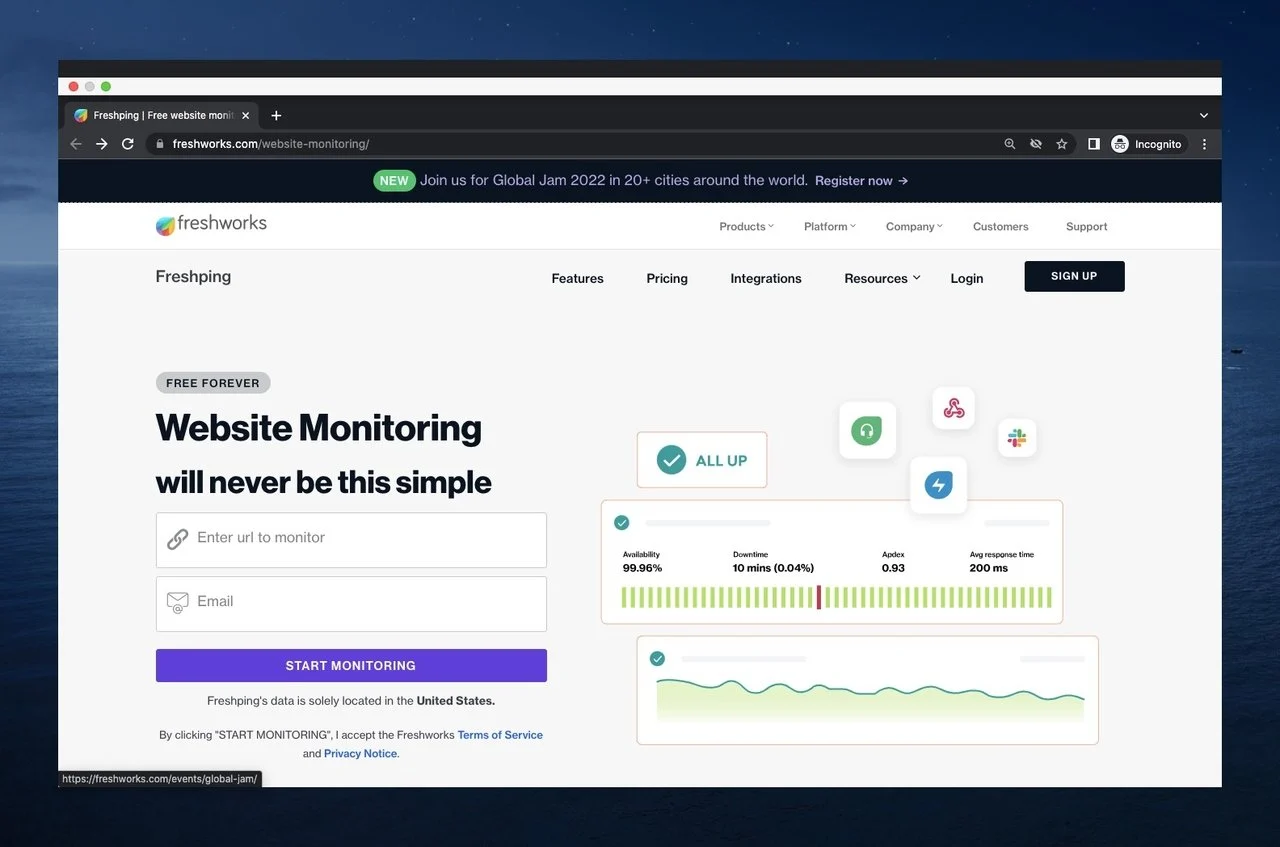Image resolution: width=1280 pixels, height=847 pixels.
Task: Go to the Pricing page
Action: [x=667, y=279]
